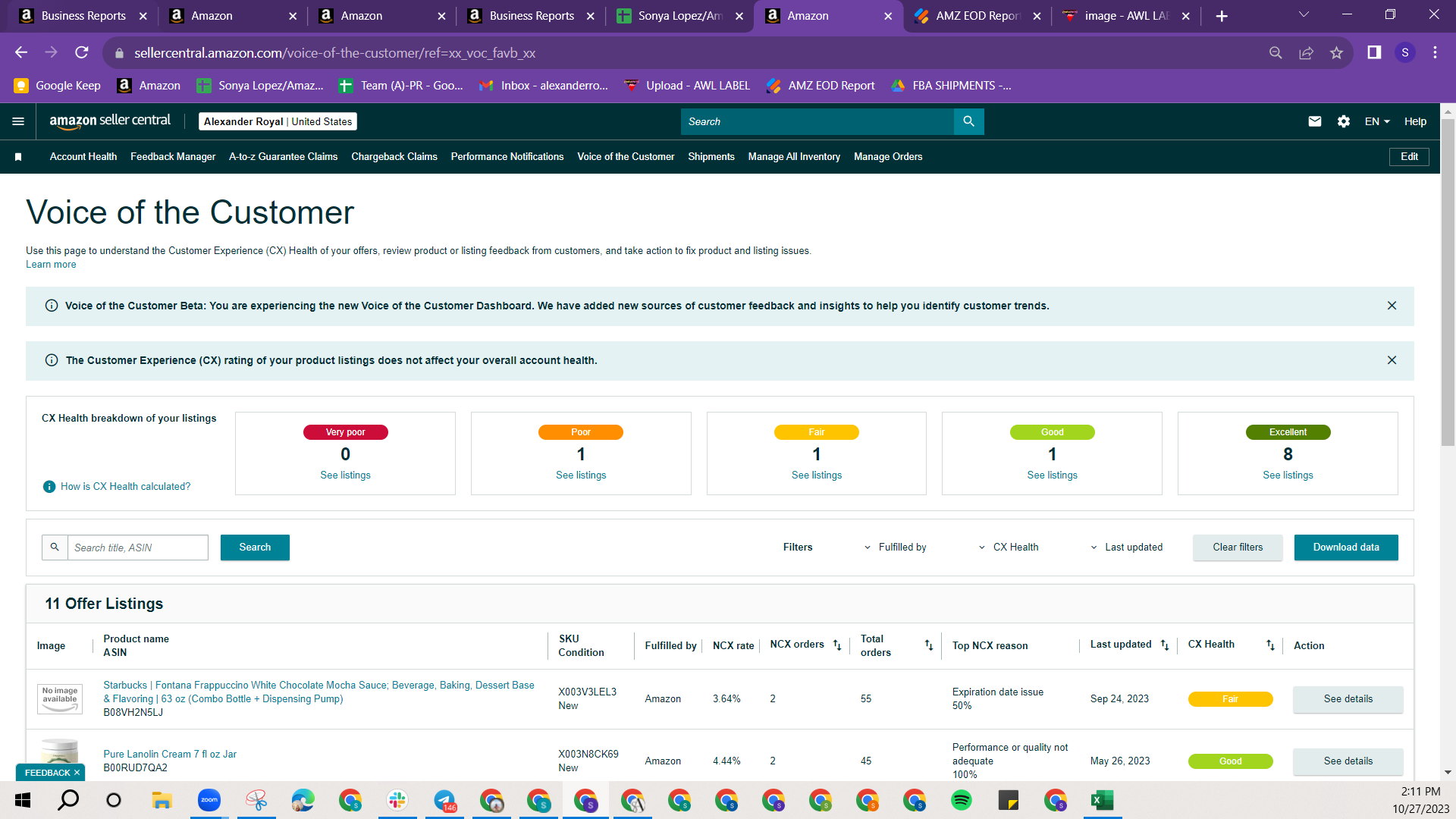Sort by Last updated column arrows
This screenshot has height=819, width=1456.
pos(1165,645)
